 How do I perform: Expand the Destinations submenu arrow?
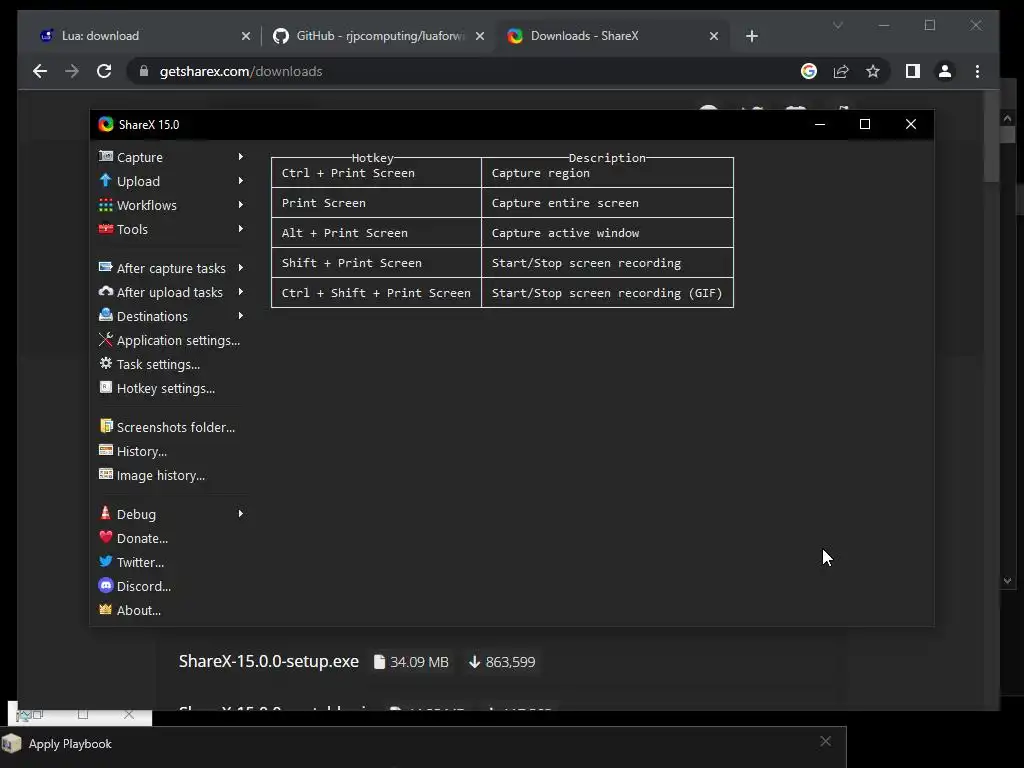[241, 316]
